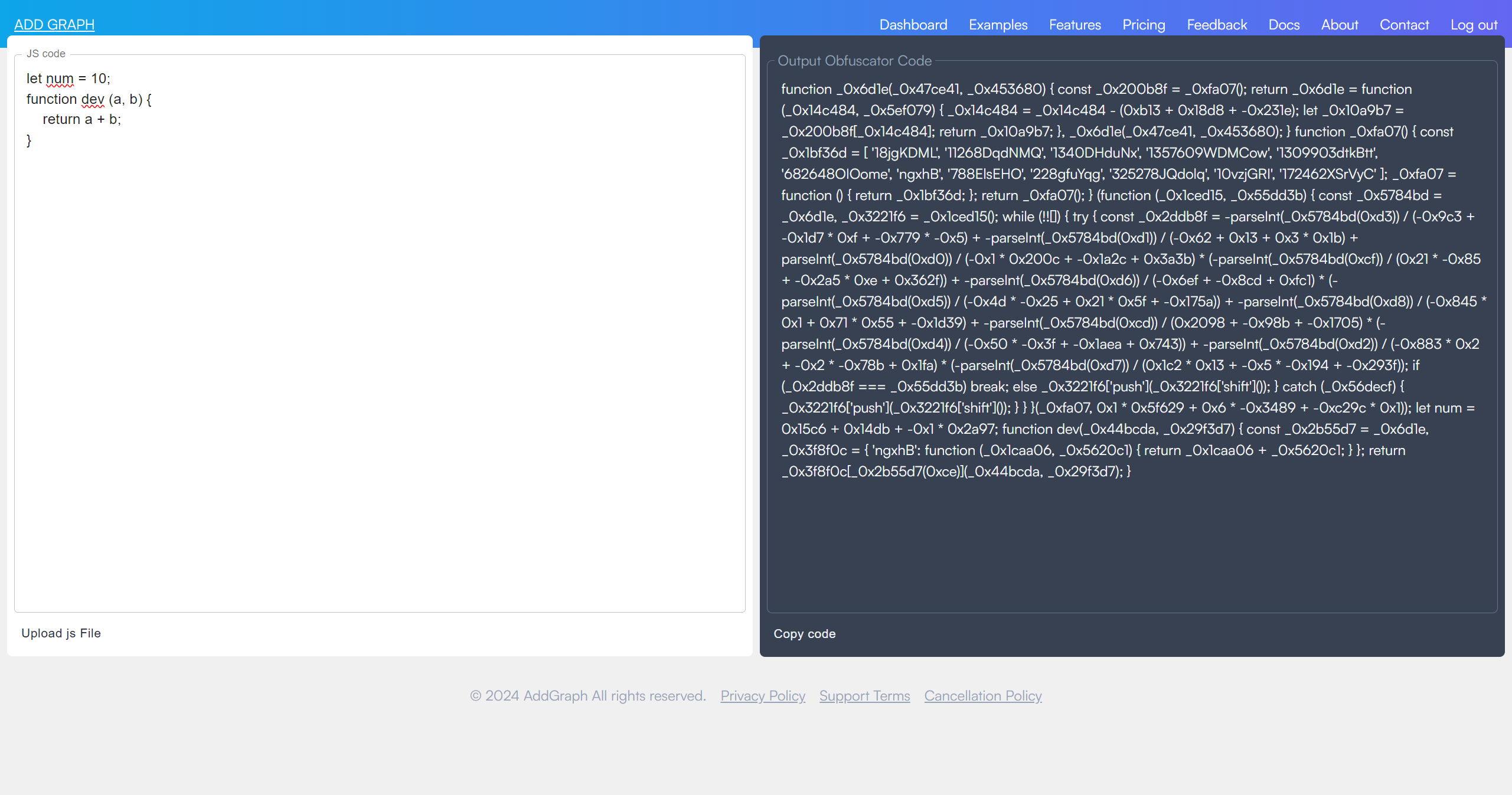The image size is (1512, 795).
Task: Open the Feedback page
Action: 1217,25
